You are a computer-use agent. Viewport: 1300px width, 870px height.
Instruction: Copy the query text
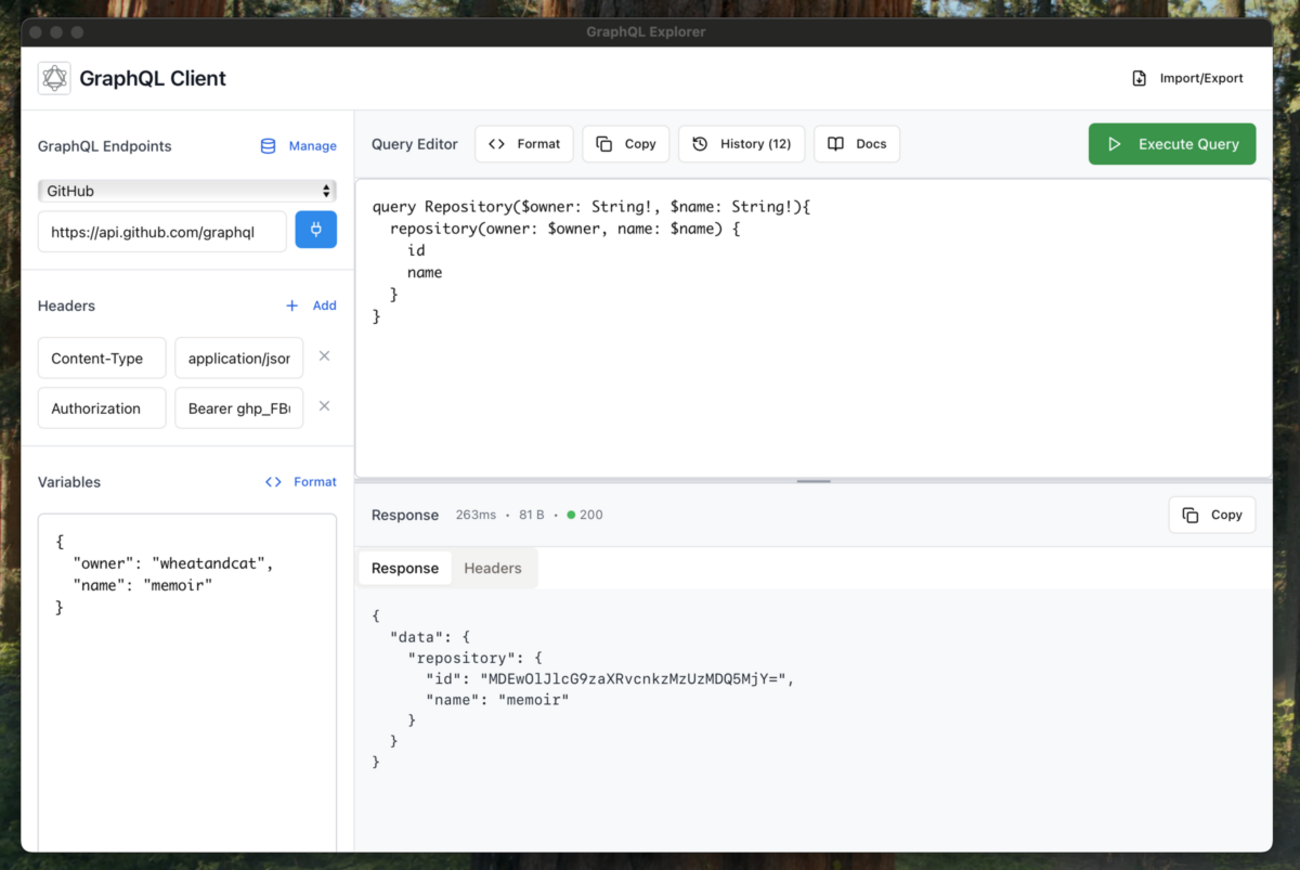pyautogui.click(x=626, y=144)
